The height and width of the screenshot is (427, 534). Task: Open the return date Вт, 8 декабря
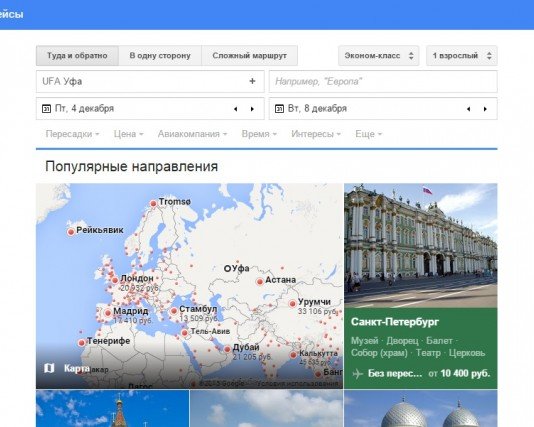pos(383,109)
